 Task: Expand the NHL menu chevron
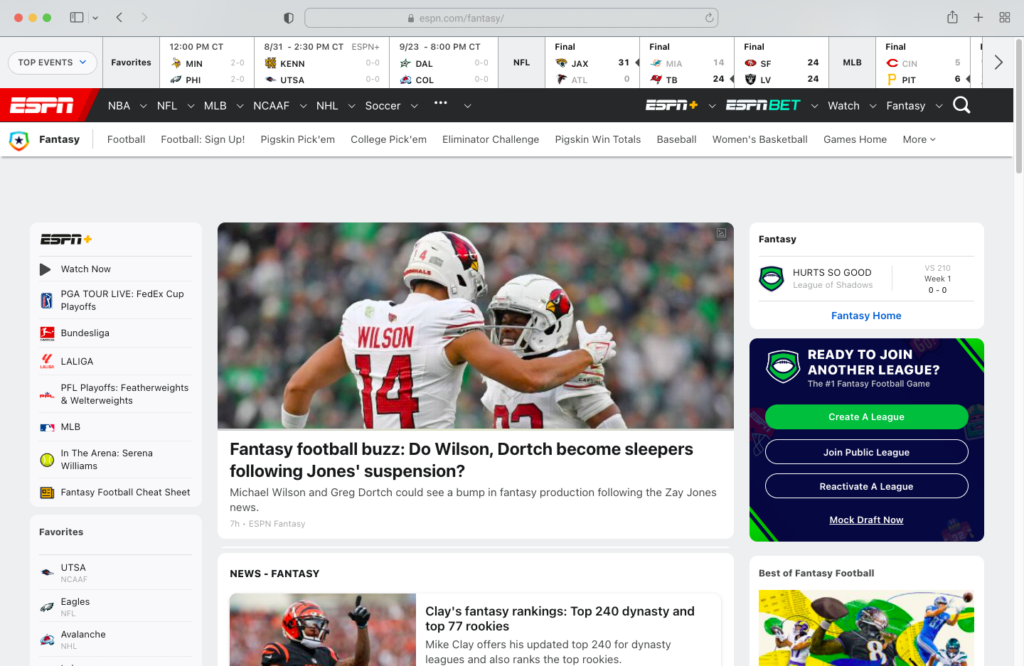[351, 106]
